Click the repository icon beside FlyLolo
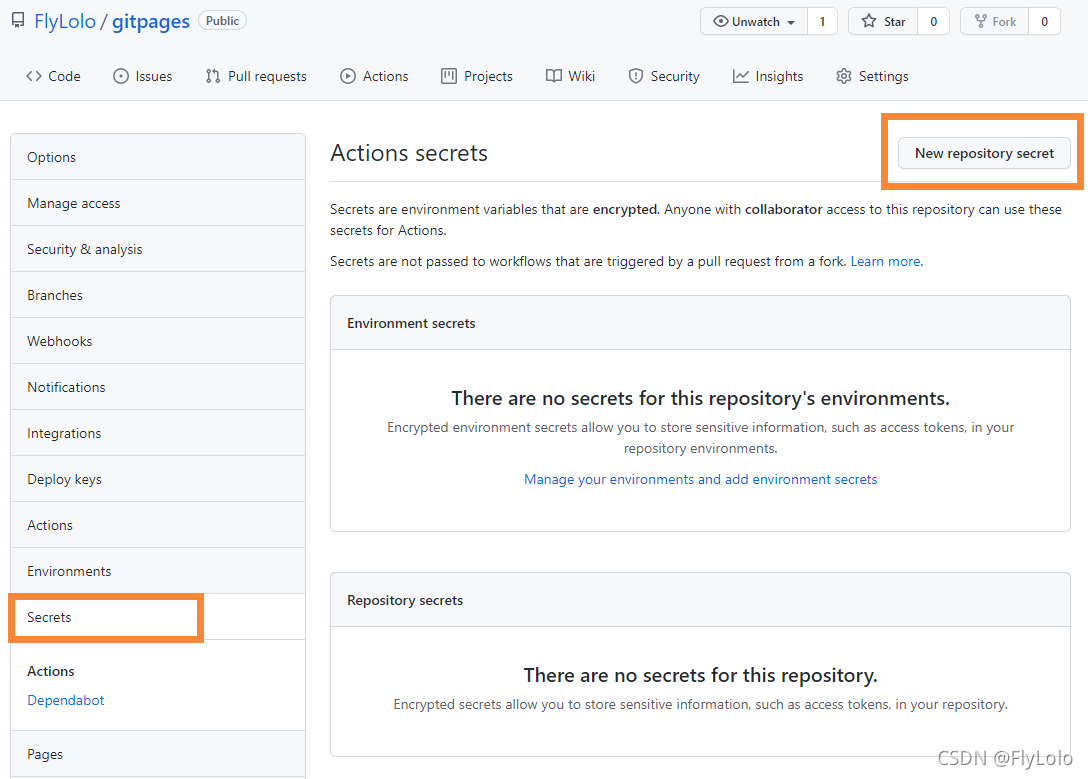 click(19, 21)
